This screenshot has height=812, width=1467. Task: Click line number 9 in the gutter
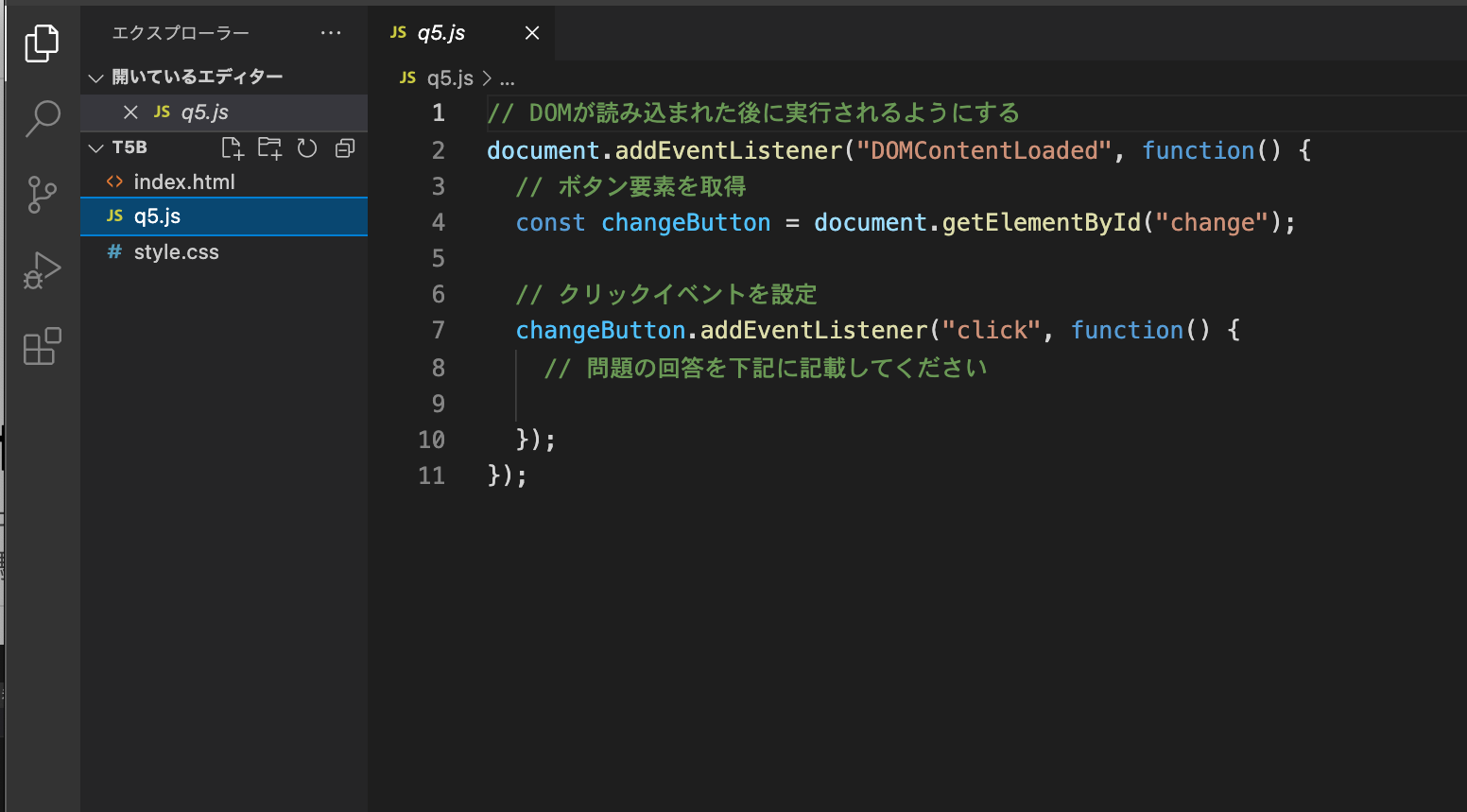point(439,405)
